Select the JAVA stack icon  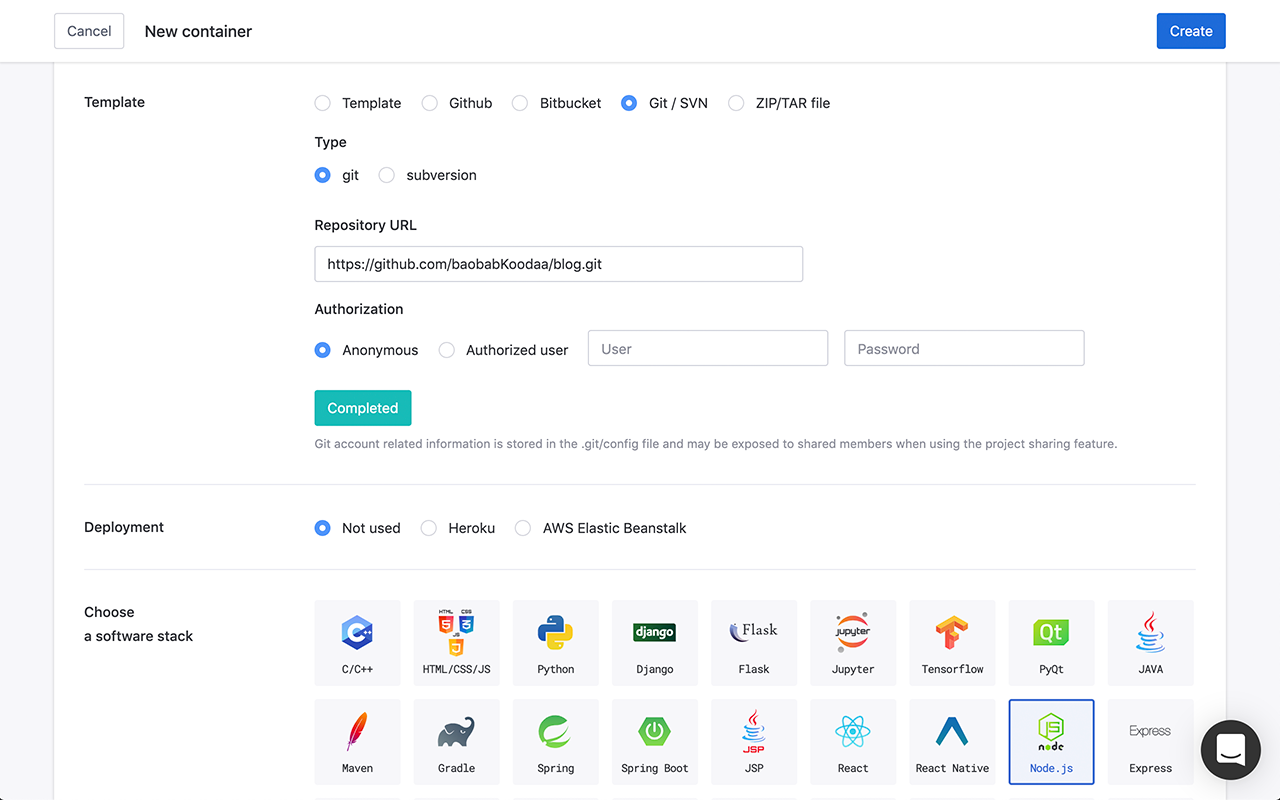pyautogui.click(x=1149, y=642)
